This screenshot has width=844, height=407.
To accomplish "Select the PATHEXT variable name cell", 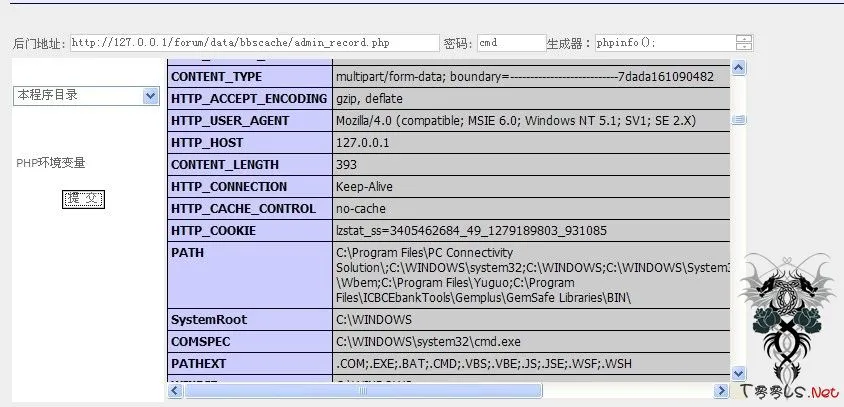I will [x=250, y=364].
